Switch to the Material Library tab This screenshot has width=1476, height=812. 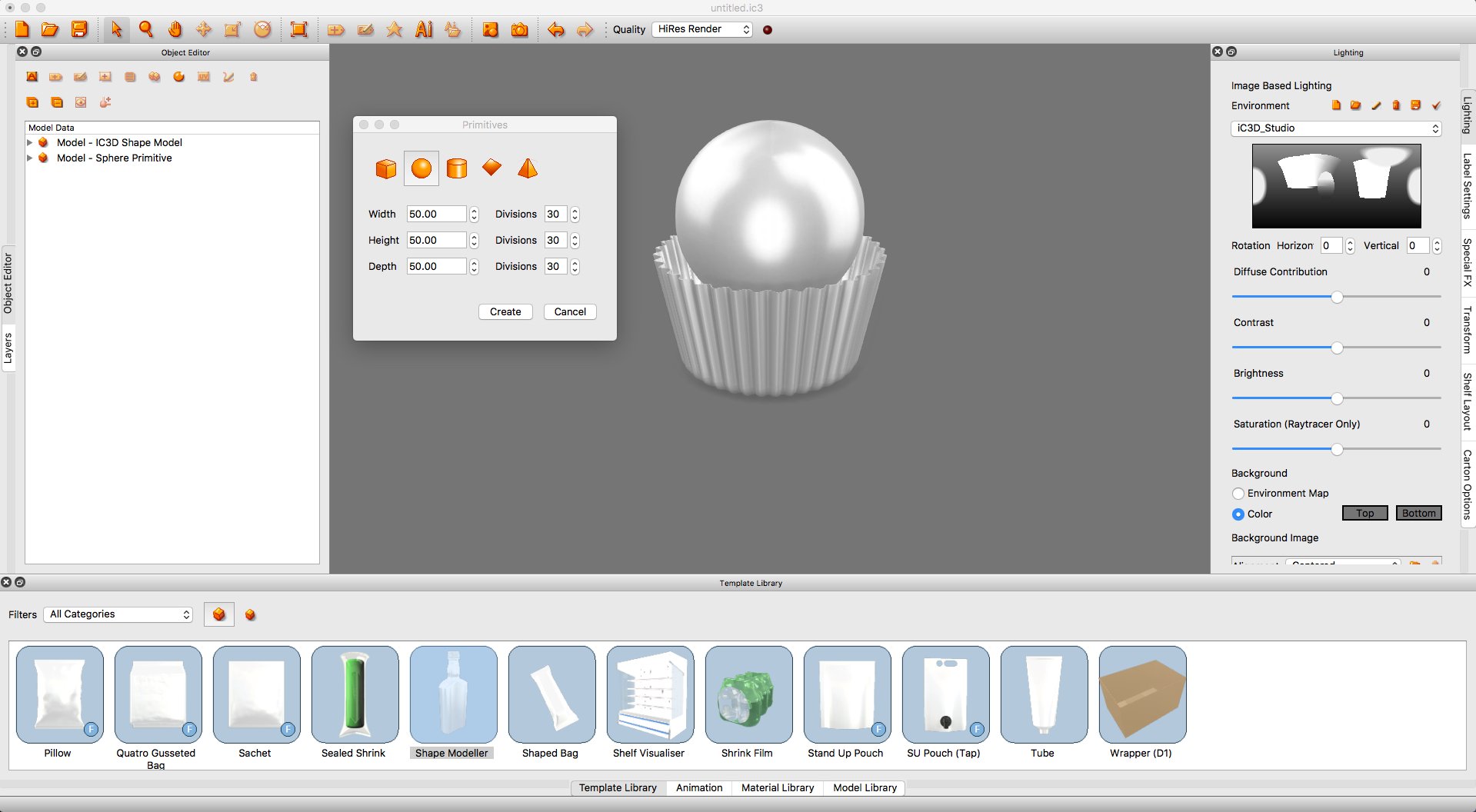(x=777, y=787)
